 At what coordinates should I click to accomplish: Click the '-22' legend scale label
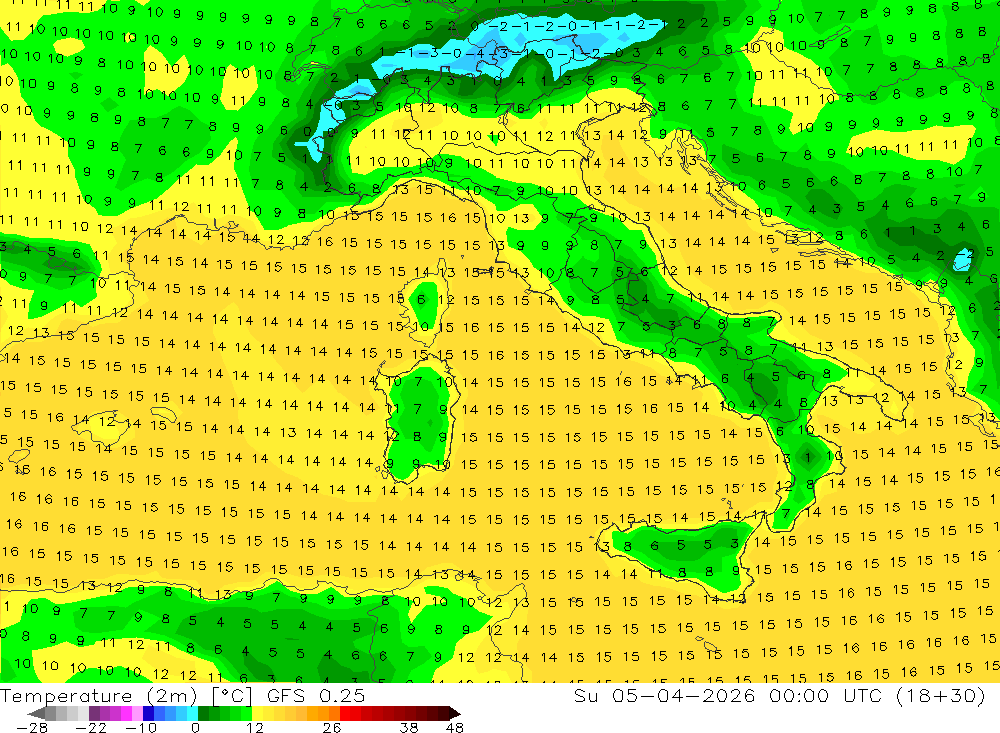point(91,727)
